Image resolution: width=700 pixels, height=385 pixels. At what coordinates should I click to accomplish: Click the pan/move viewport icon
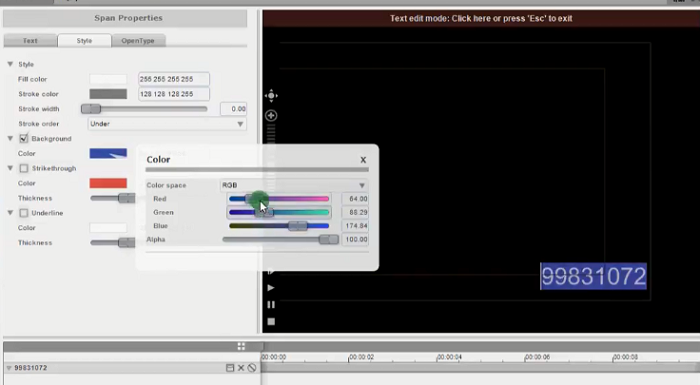tap(271, 96)
